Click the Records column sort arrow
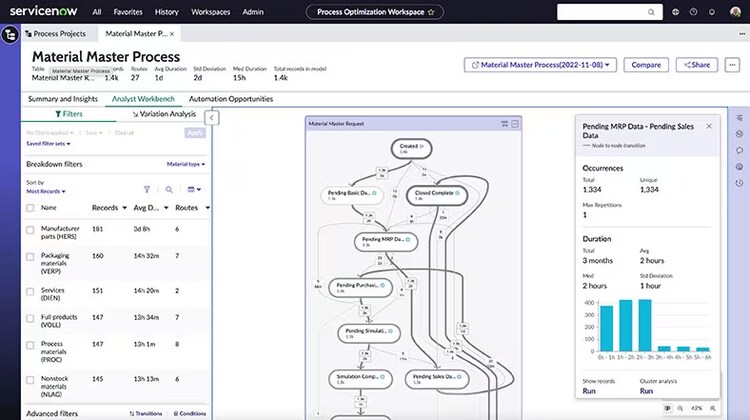Screen dimensions: 750x420 (124, 208)
